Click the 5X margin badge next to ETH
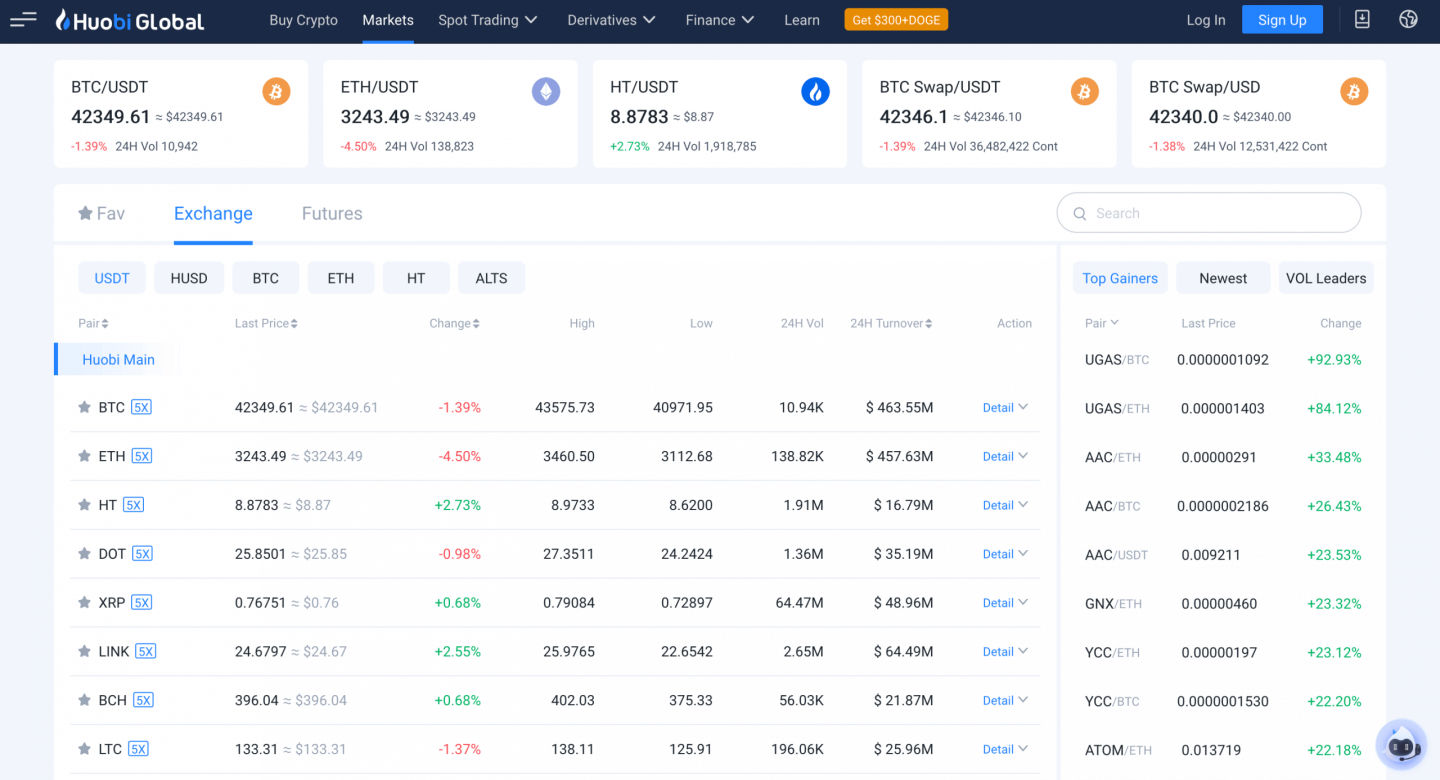 142,456
